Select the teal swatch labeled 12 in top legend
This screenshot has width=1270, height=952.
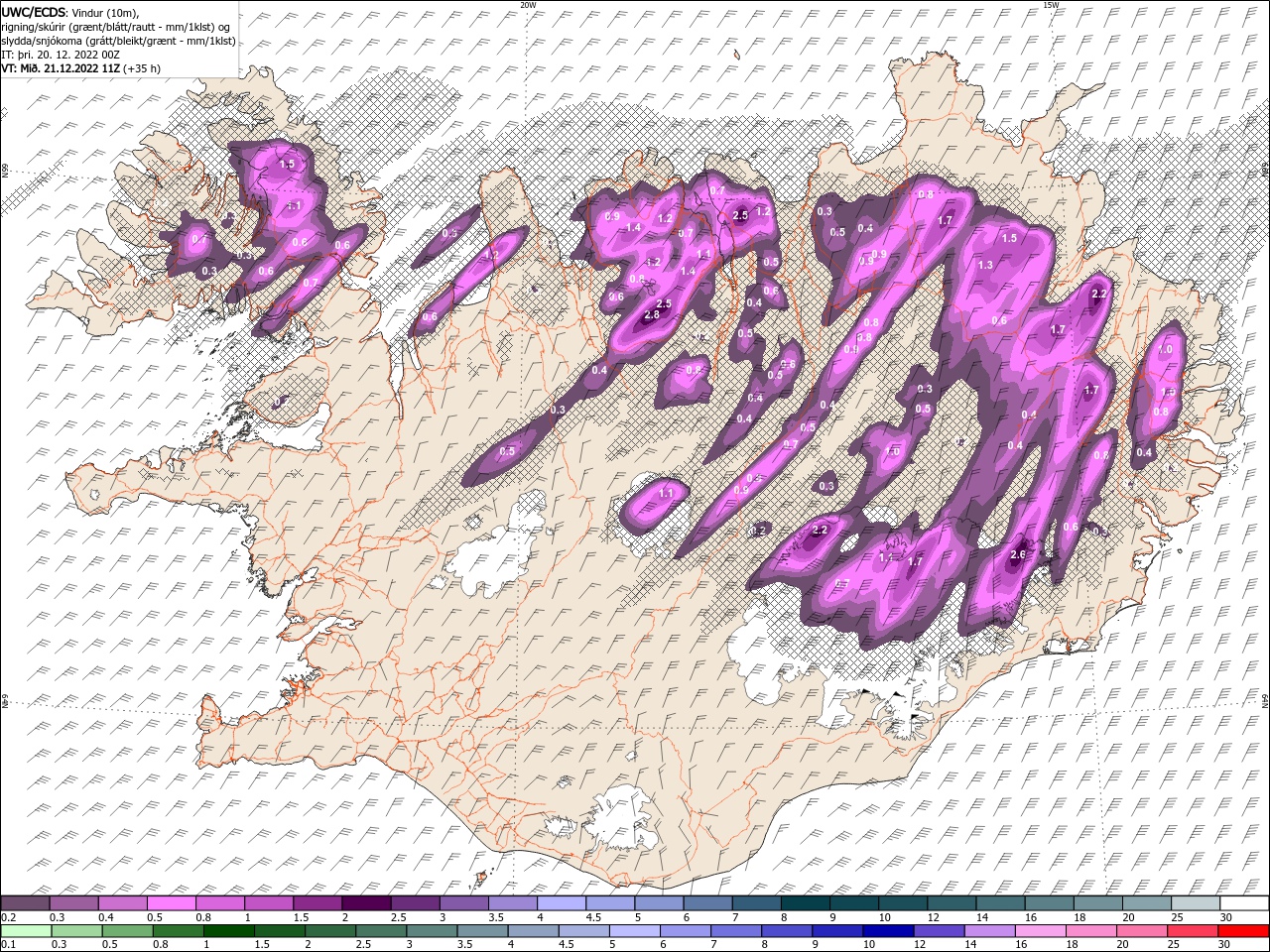[951, 903]
